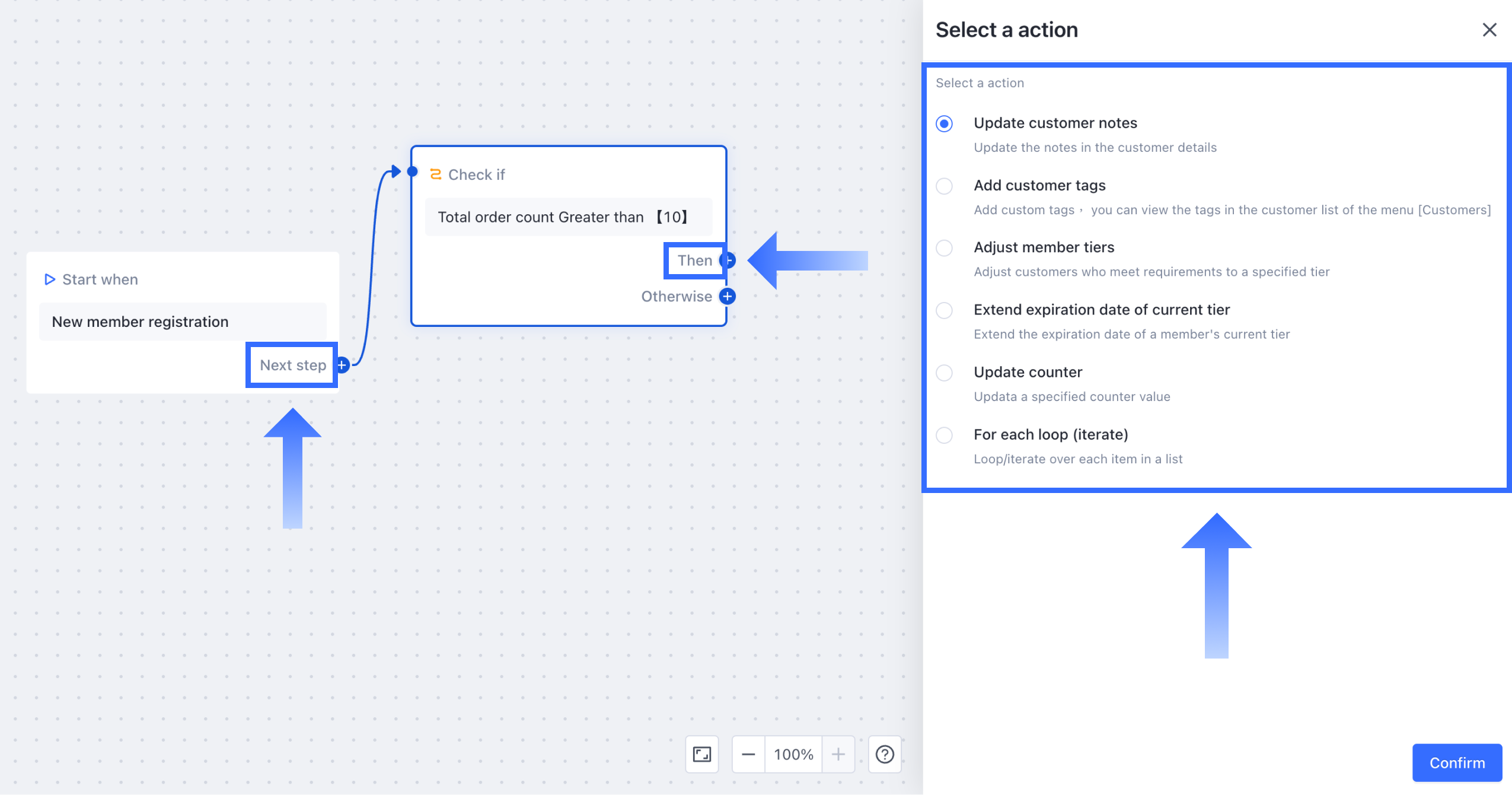1512x795 pixels.
Task: Select the Update customer notes radio button
Action: pos(944,123)
